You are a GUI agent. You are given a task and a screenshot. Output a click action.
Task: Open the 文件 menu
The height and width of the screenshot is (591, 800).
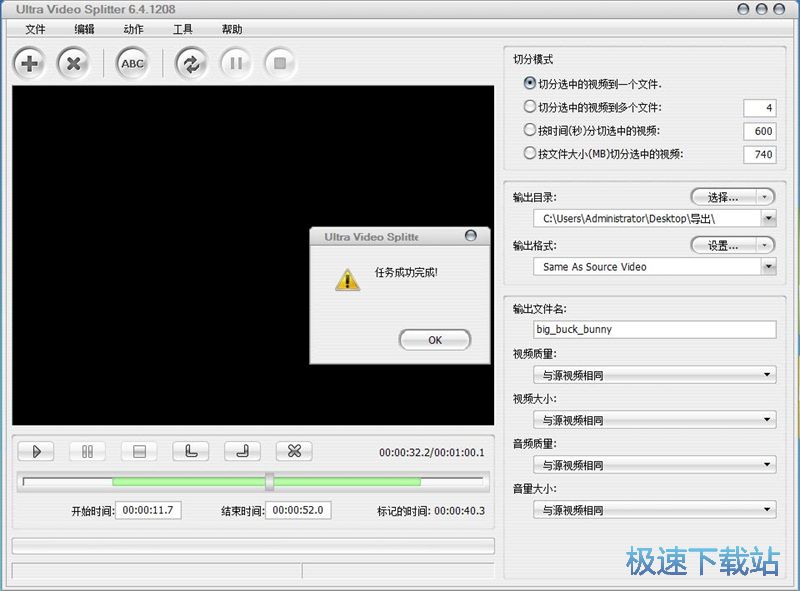(x=35, y=29)
